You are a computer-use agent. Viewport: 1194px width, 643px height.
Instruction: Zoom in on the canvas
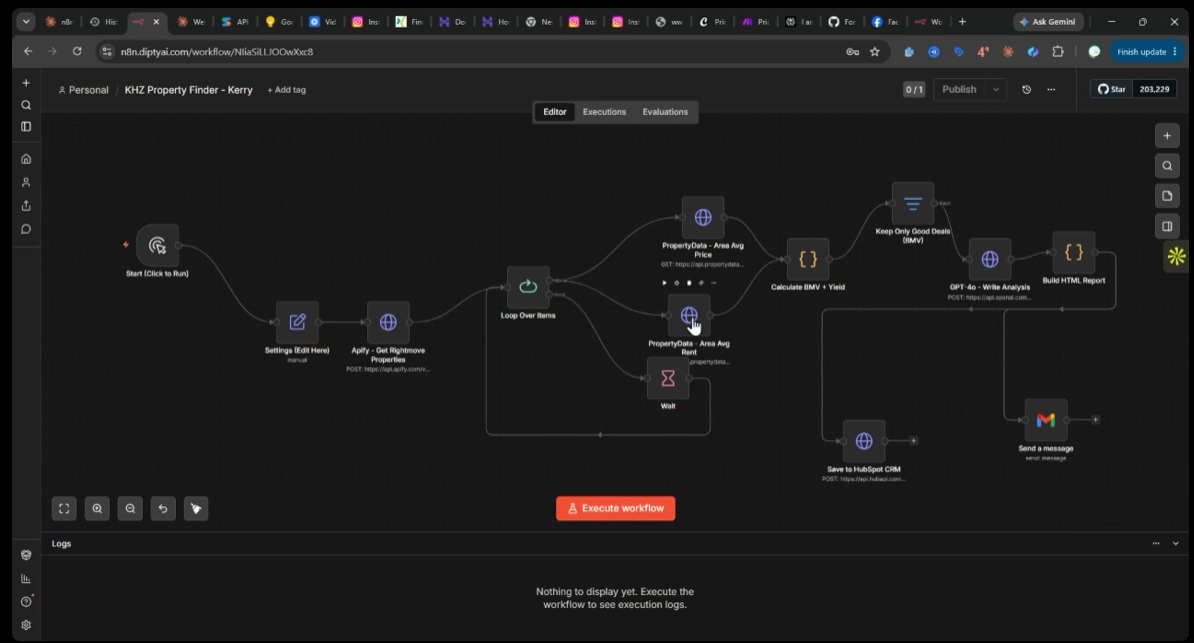pos(97,508)
